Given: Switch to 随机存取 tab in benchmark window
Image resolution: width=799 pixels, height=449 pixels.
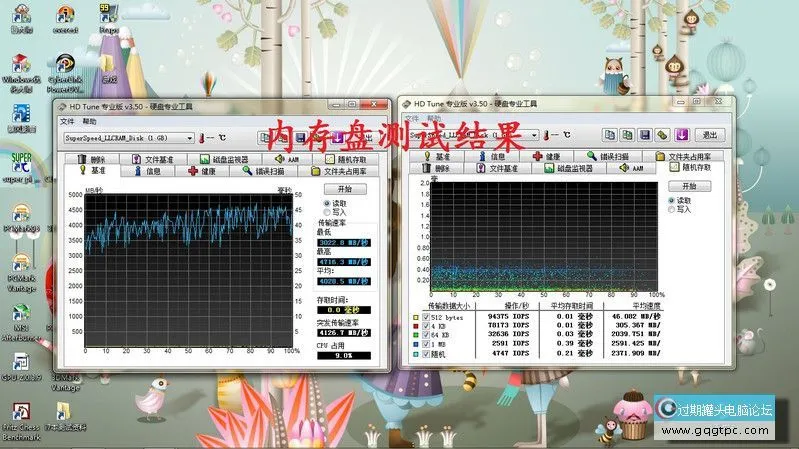Looking at the screenshot, I should click(347, 160).
